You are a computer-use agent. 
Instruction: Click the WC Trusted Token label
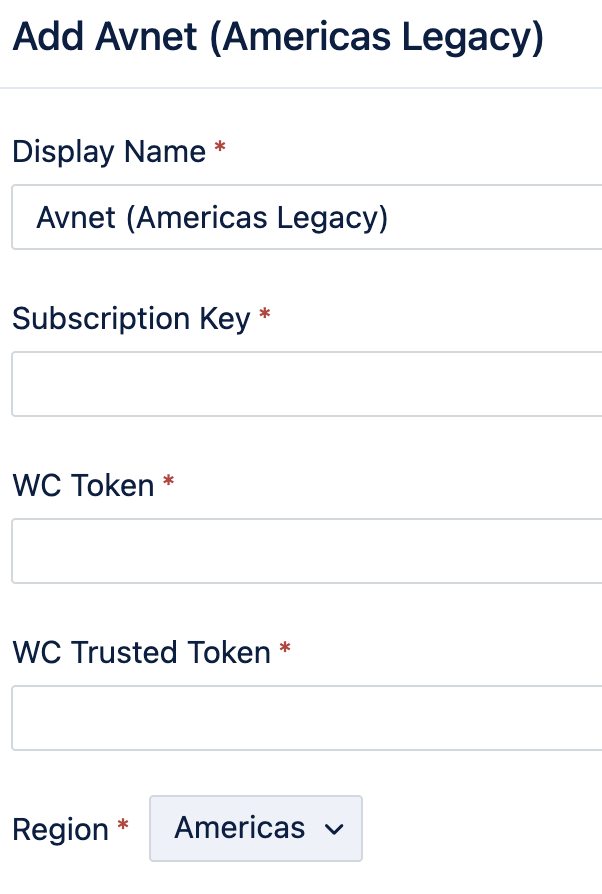[x=141, y=653]
